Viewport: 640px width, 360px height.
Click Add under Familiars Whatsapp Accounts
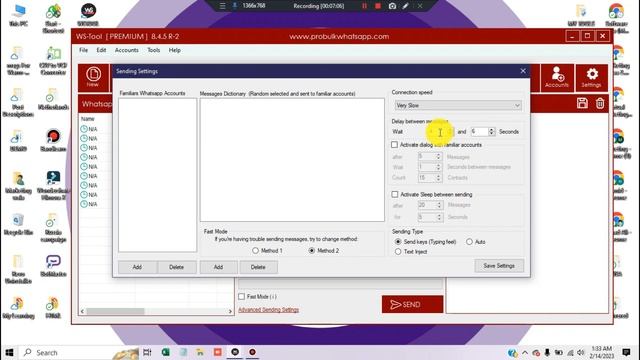137,267
